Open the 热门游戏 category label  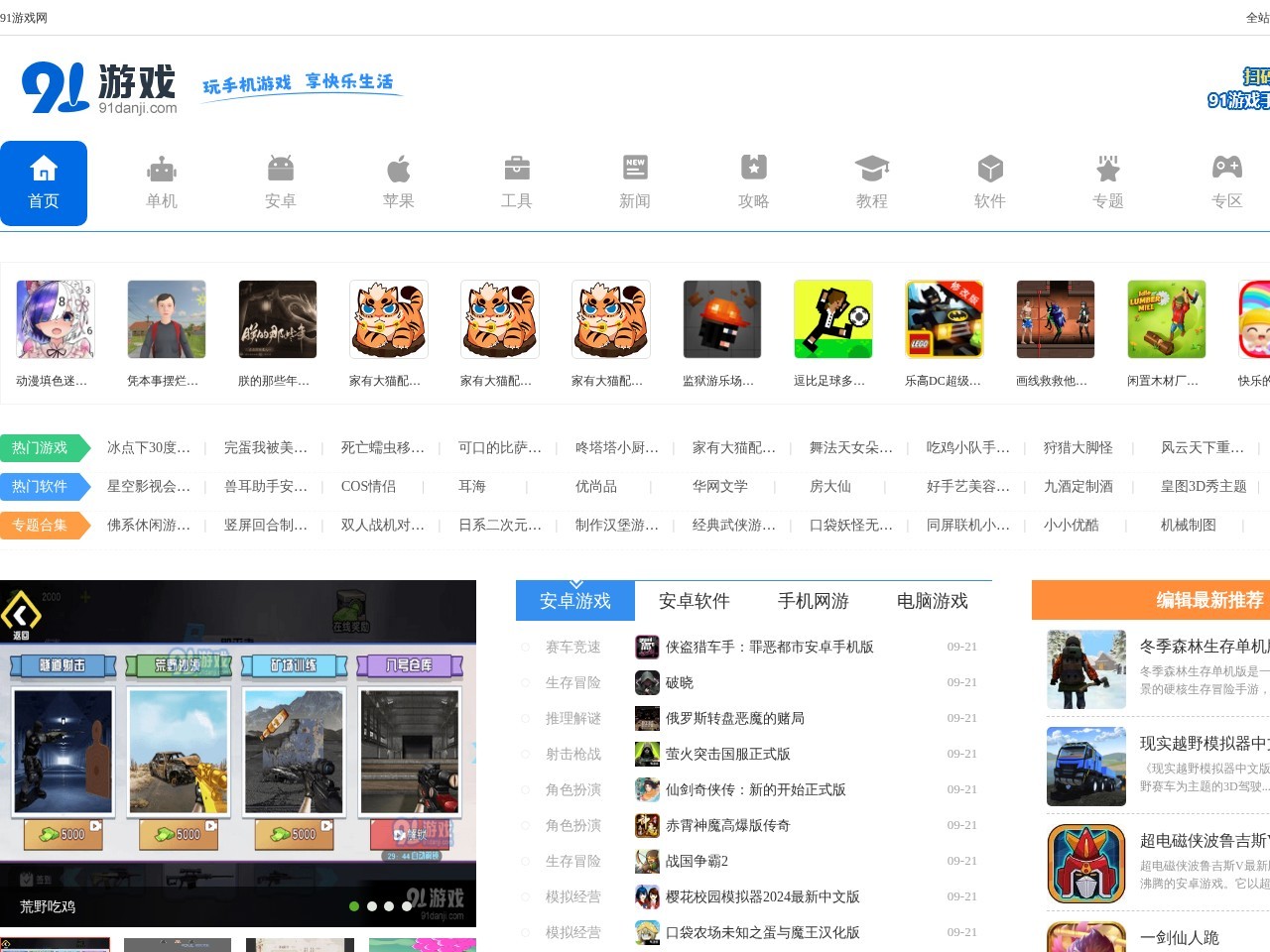click(x=45, y=448)
